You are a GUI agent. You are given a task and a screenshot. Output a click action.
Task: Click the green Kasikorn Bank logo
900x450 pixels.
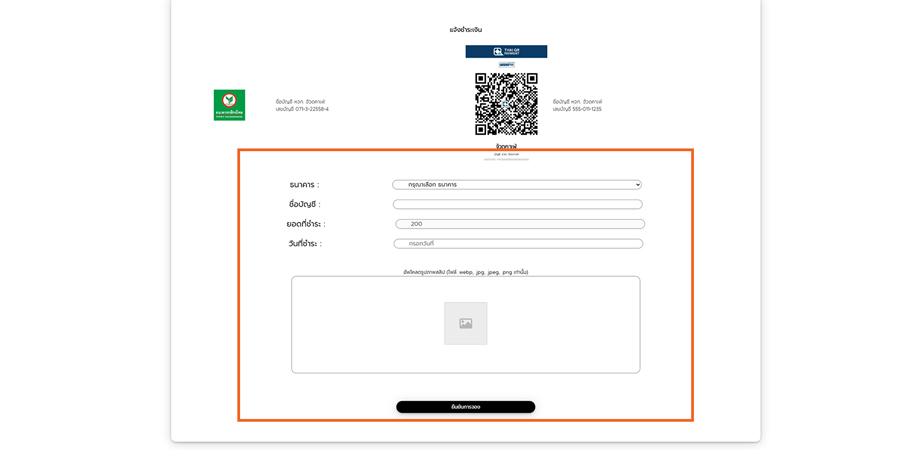[229, 105]
